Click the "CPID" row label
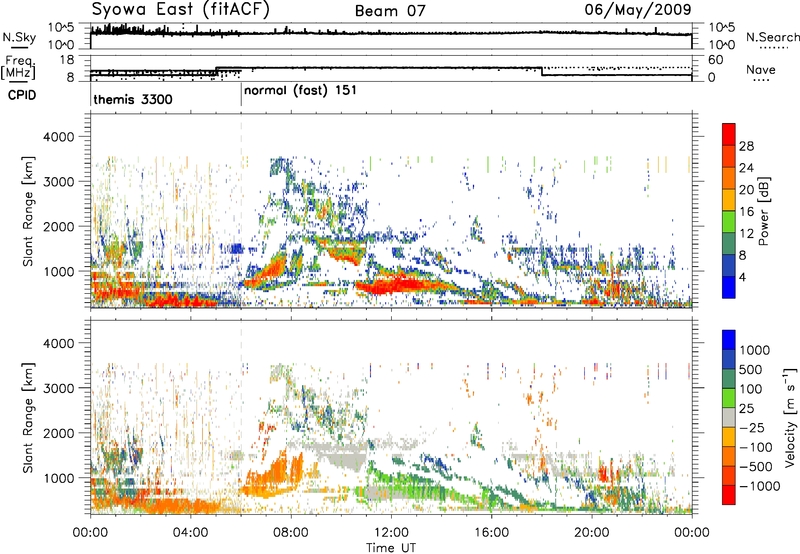Screen dimensions: 800x554 pos(22,95)
